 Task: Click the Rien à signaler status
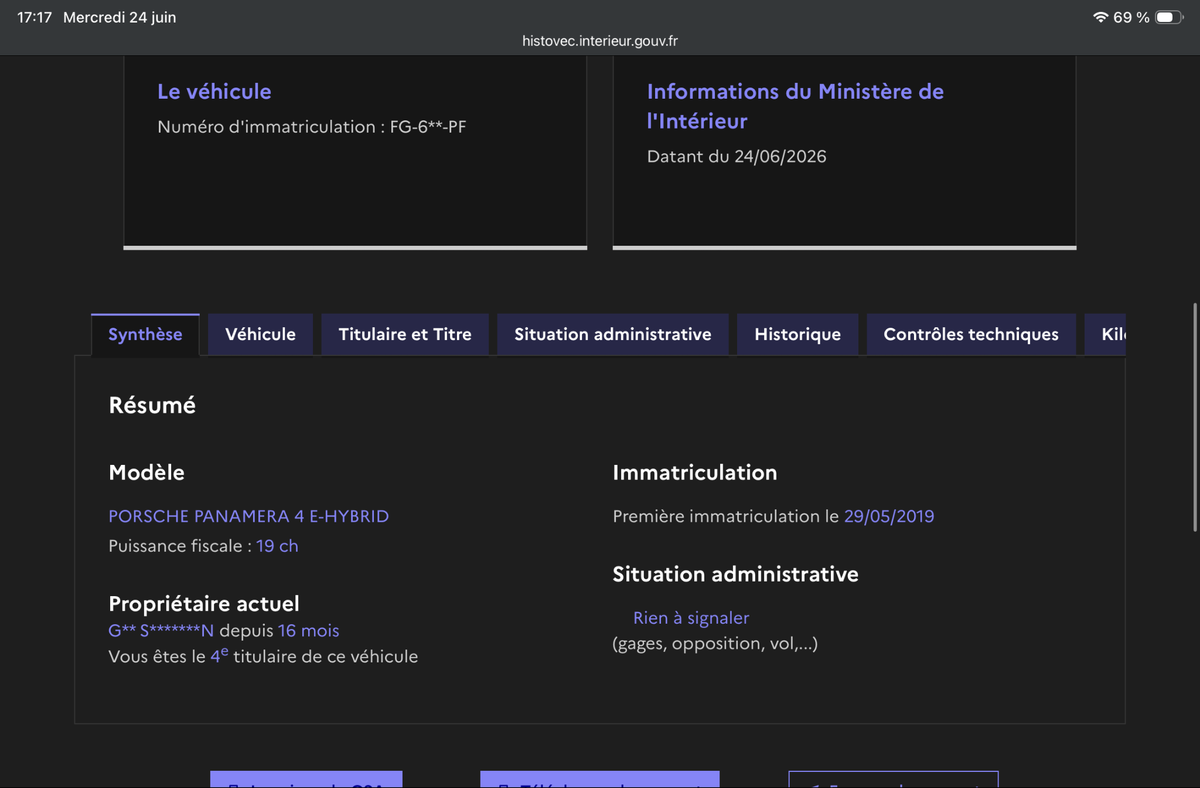pyautogui.click(x=691, y=618)
